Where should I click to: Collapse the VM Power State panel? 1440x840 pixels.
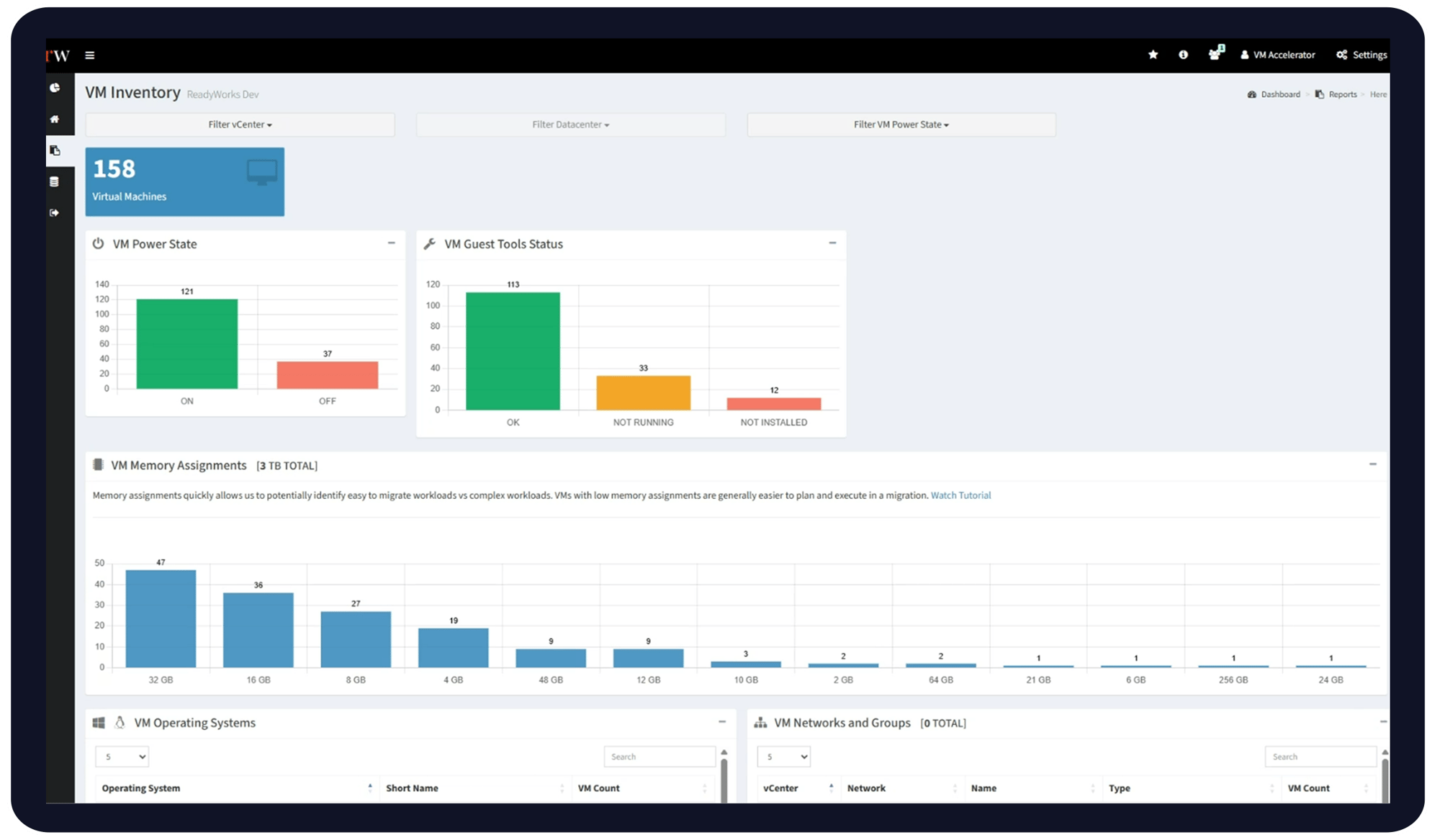[x=391, y=243]
